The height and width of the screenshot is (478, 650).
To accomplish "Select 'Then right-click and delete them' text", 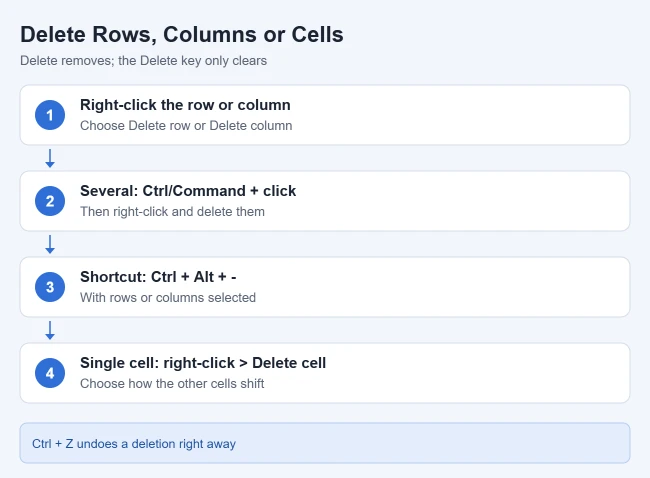I will tap(172, 211).
